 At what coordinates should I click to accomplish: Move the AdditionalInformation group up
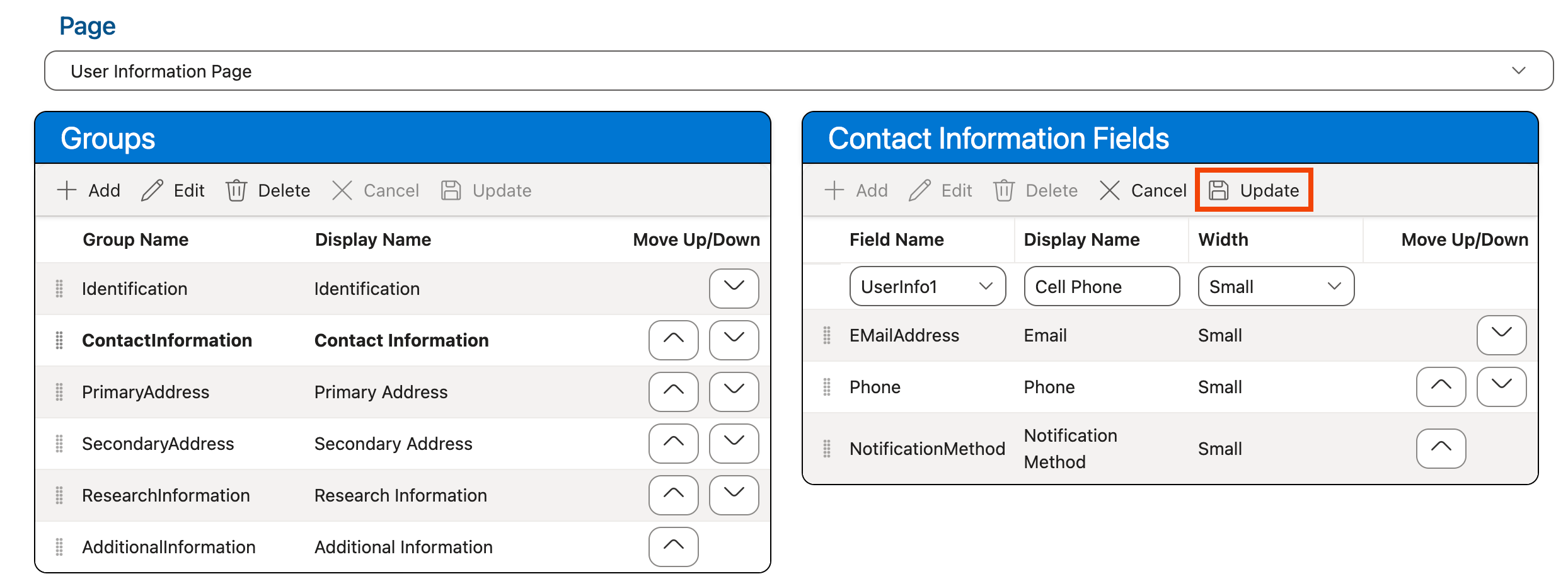pos(673,546)
